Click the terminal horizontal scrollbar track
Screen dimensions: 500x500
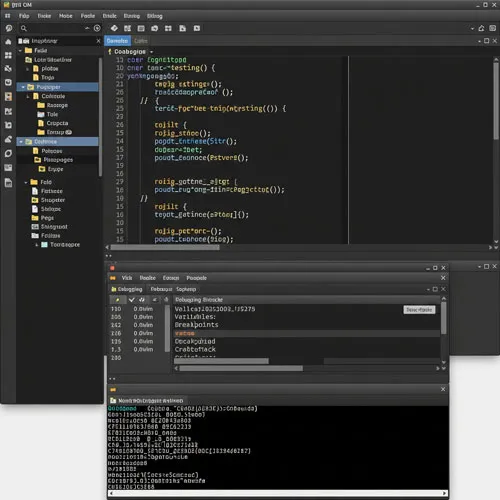click(278, 493)
